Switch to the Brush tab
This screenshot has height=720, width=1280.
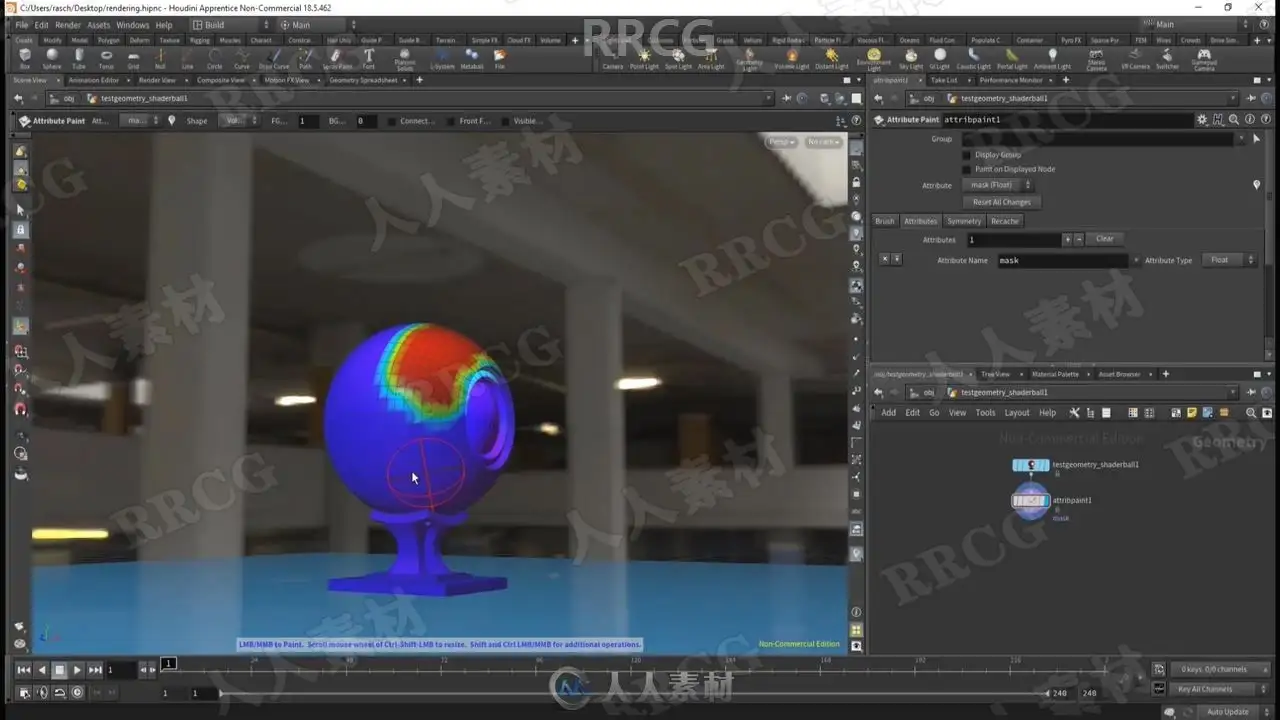(x=885, y=221)
